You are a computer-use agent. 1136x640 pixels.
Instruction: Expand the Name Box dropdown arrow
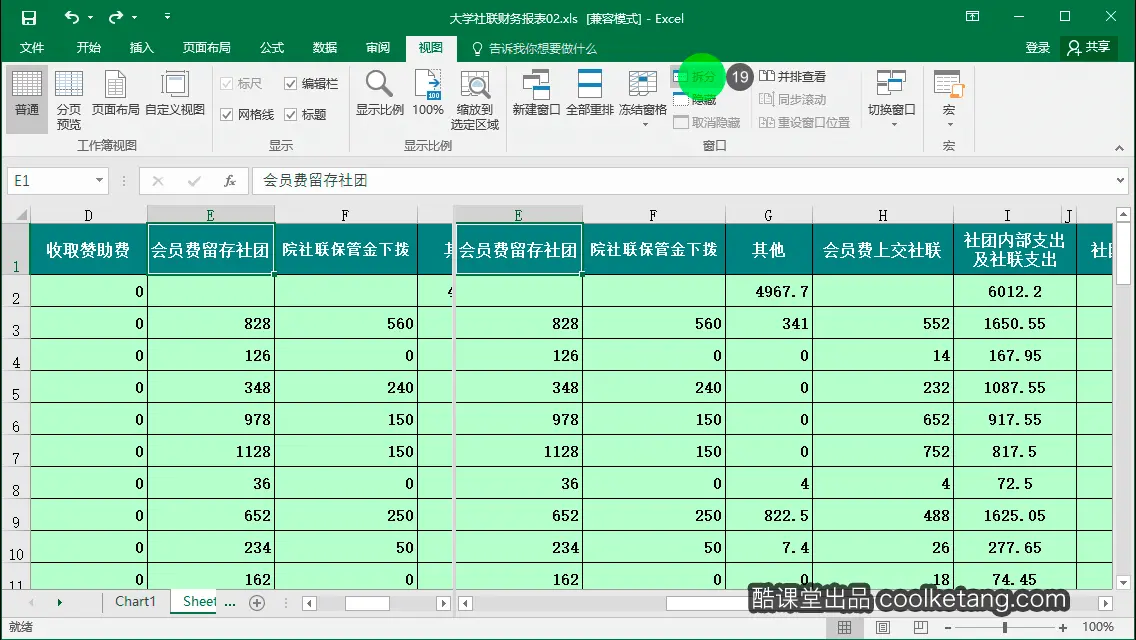pyautogui.click(x=99, y=180)
